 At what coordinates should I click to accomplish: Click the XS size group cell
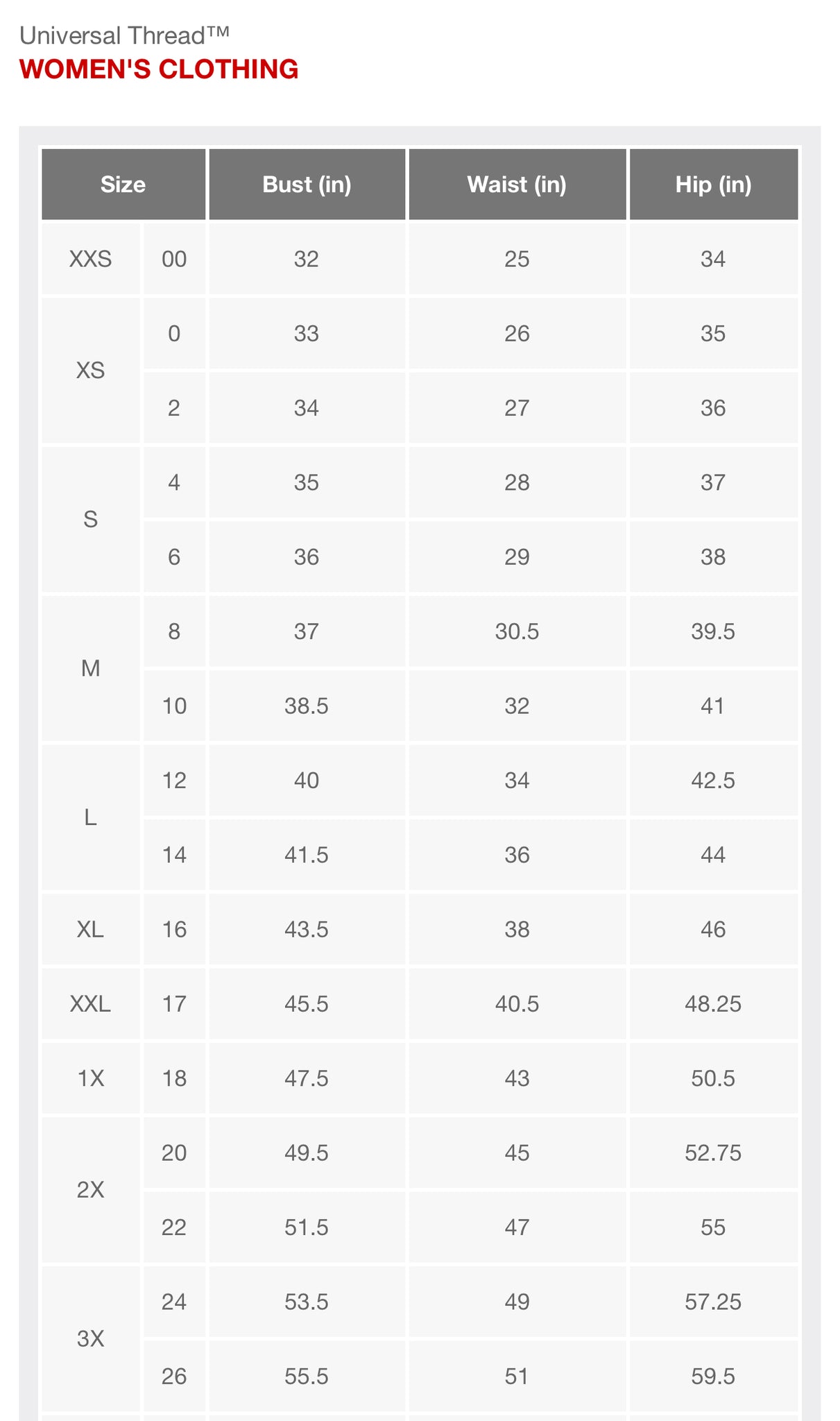(90, 371)
